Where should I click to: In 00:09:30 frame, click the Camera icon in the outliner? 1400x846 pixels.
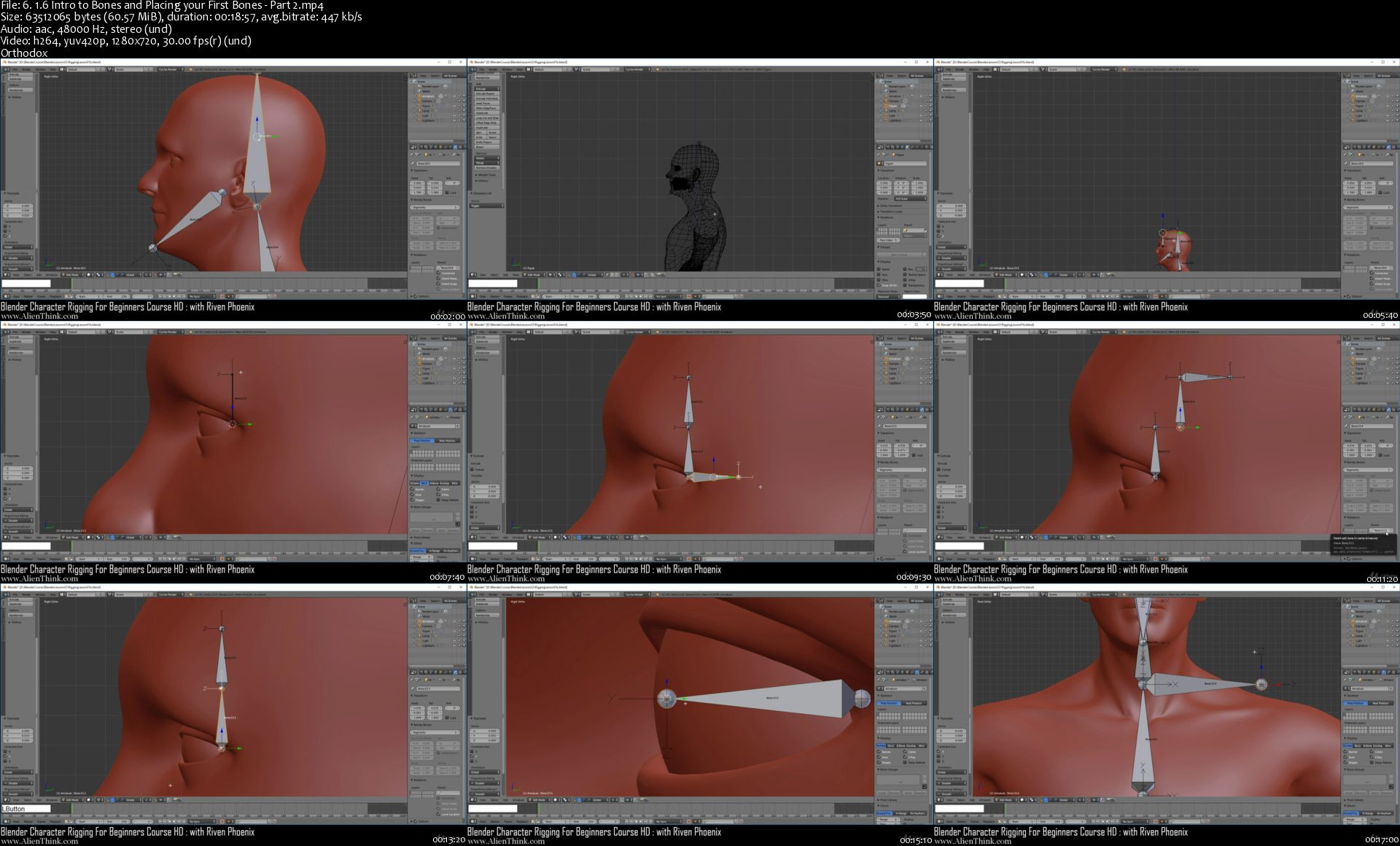[x=886, y=364]
